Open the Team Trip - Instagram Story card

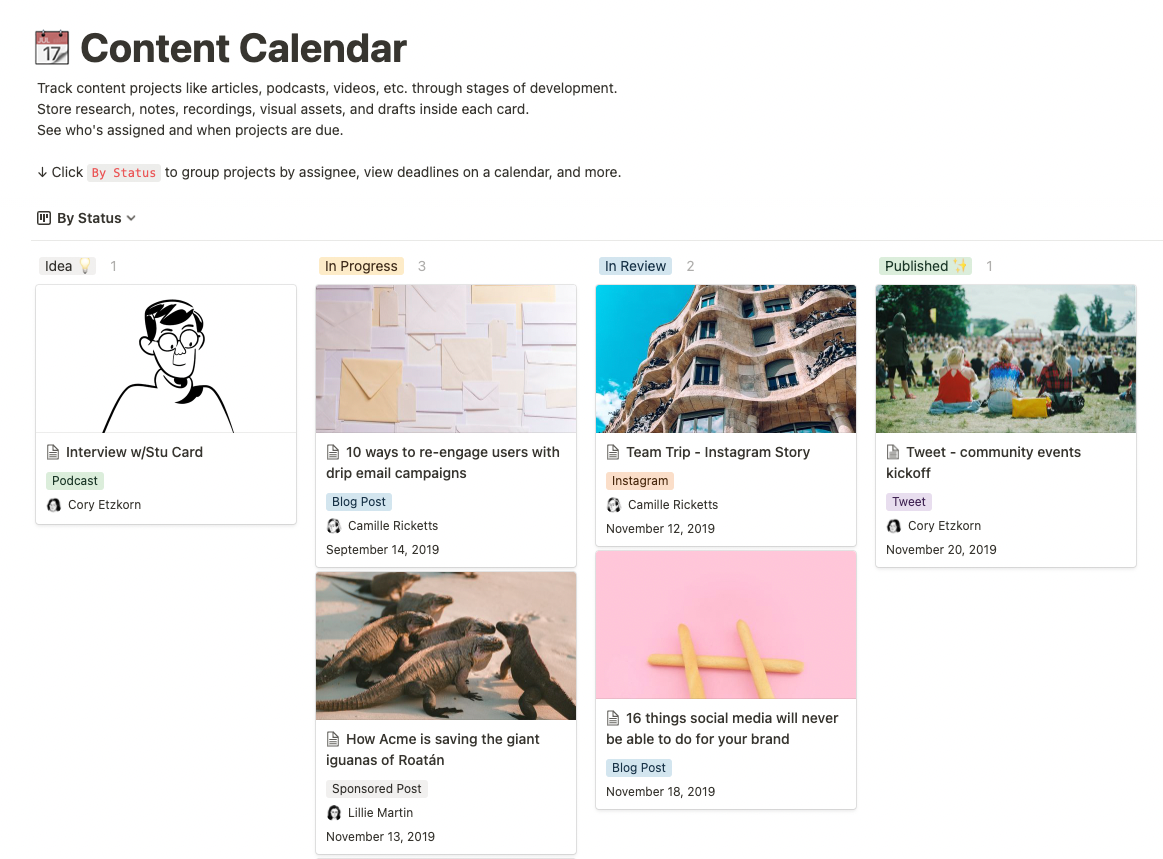coord(718,452)
